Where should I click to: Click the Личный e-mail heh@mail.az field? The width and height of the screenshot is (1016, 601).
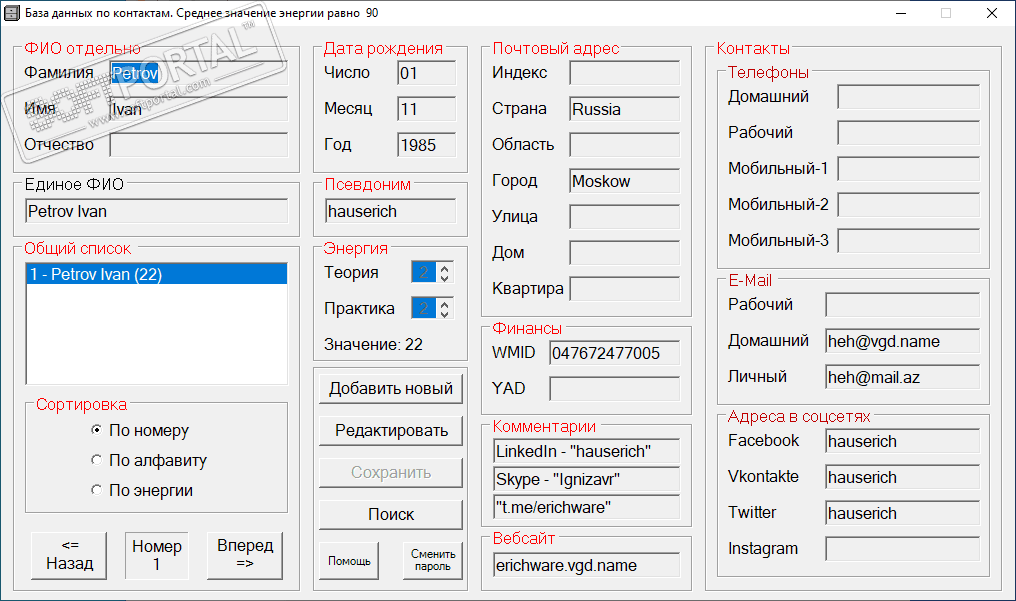[903, 377]
